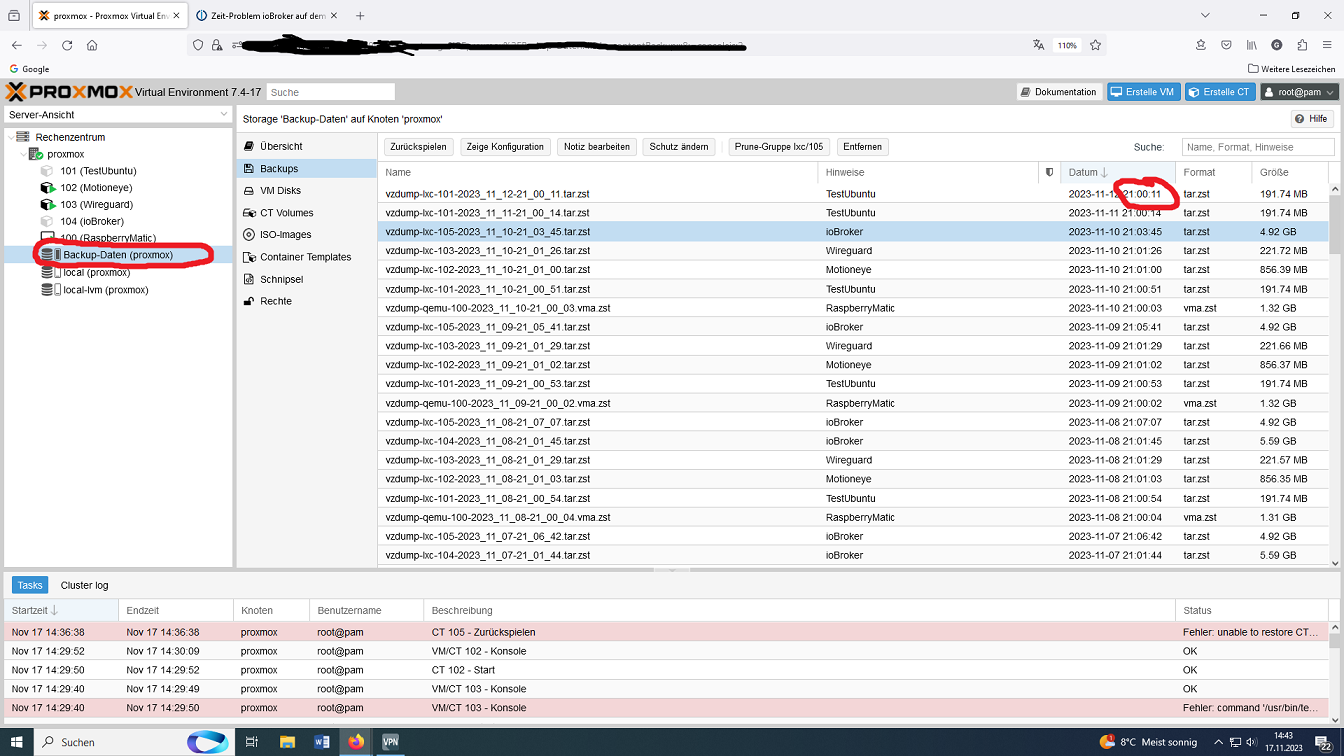Open ISO-Images in storage sidebar
Viewport: 1344px width, 756px height.
(285, 235)
